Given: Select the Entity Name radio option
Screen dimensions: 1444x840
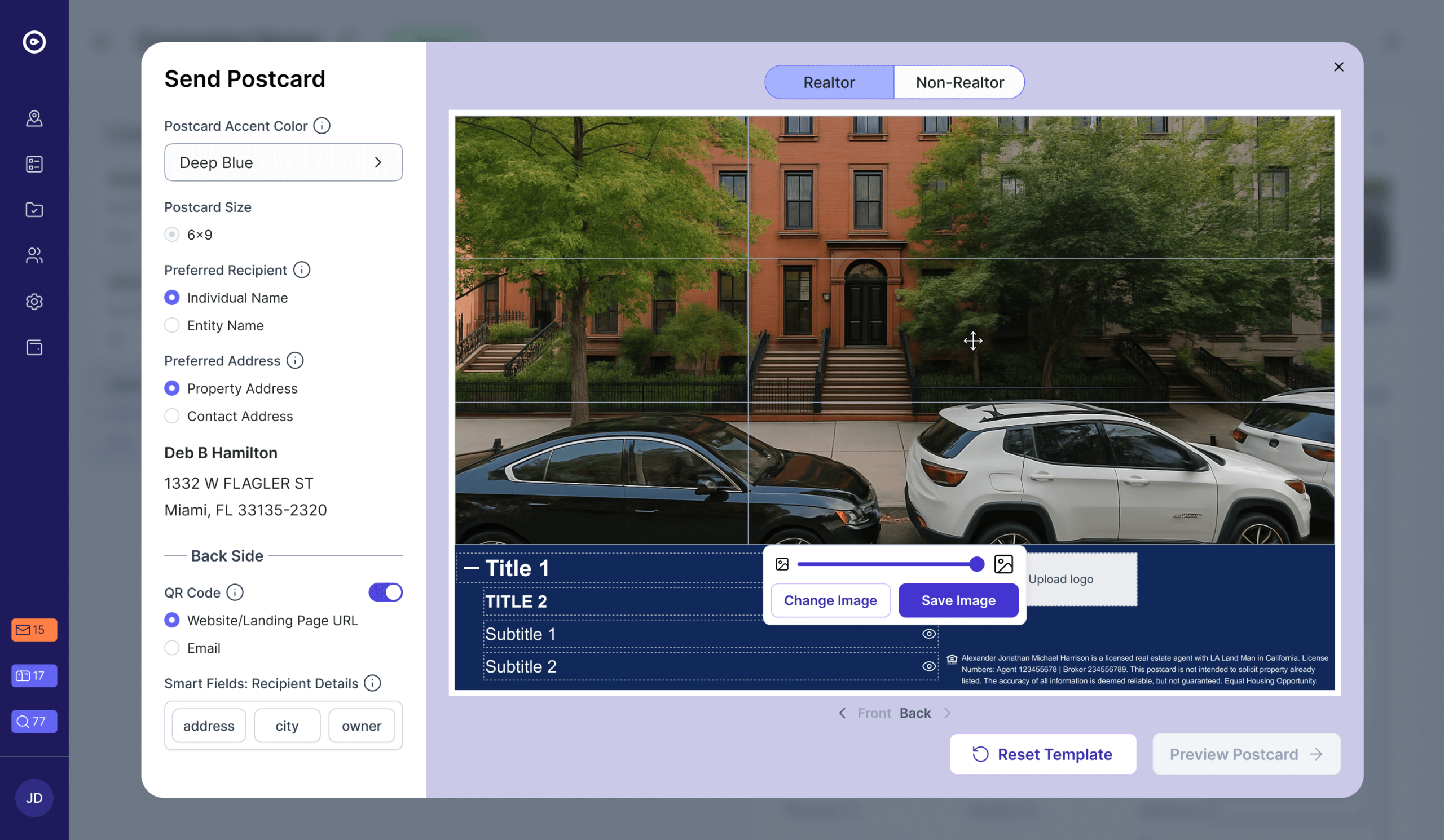Looking at the screenshot, I should (172, 325).
